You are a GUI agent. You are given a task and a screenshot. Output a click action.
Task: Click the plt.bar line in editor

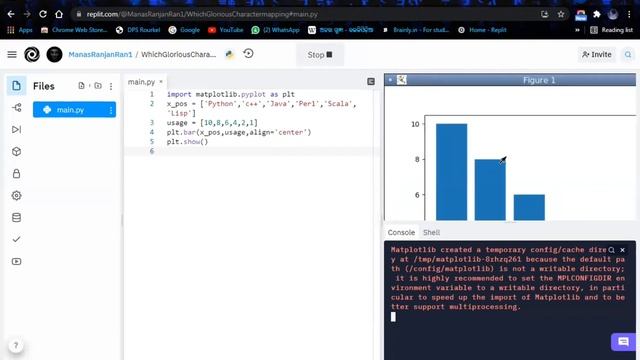tap(239, 132)
